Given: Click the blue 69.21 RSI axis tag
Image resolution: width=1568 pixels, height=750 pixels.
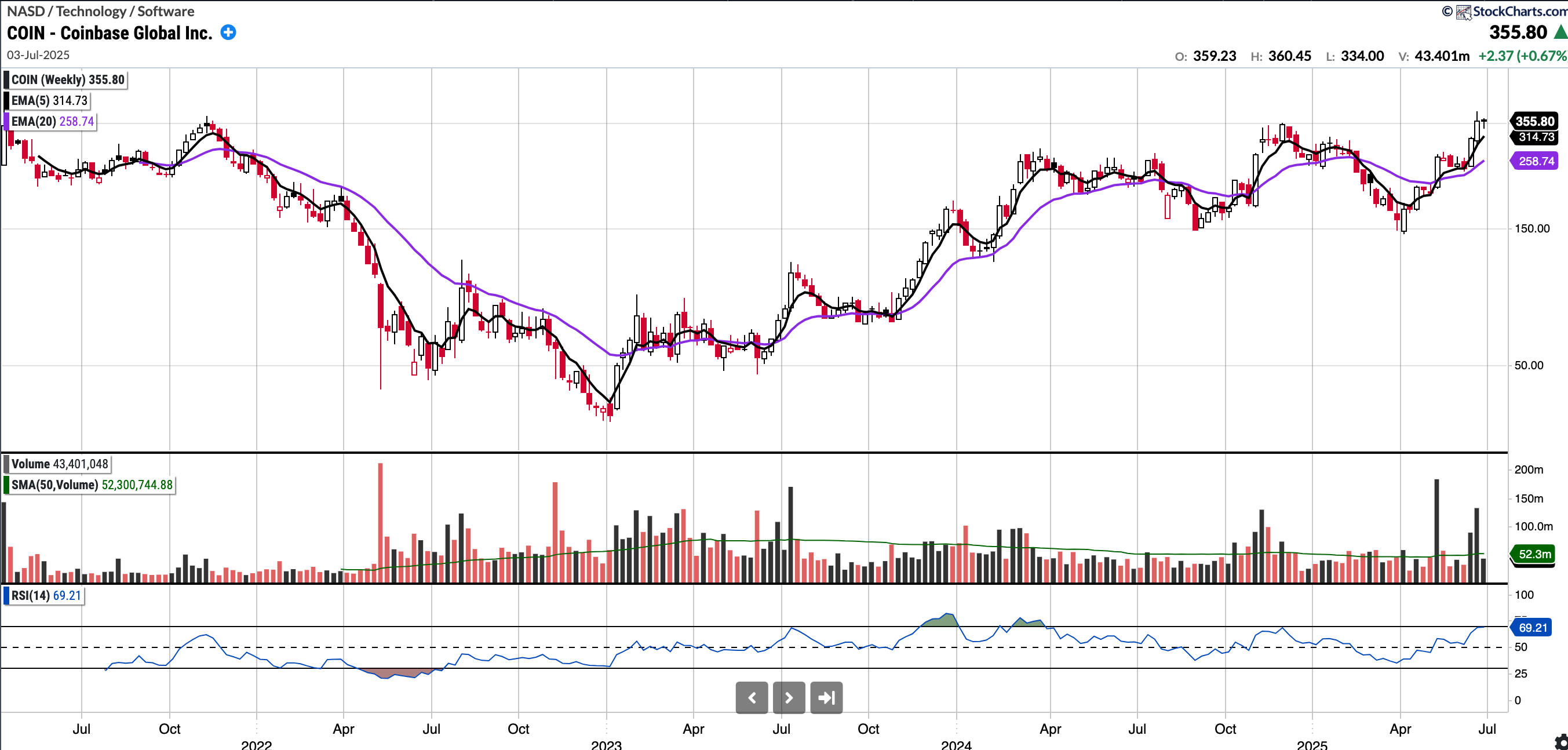Looking at the screenshot, I should coord(1532,628).
